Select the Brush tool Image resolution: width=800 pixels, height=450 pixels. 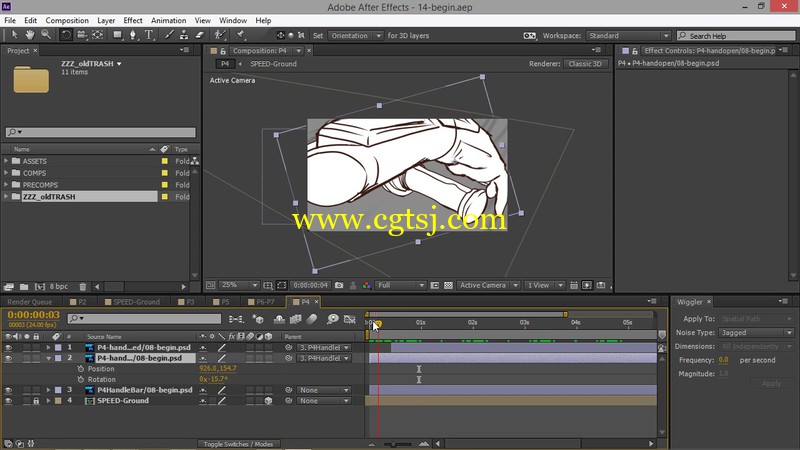coord(169,35)
